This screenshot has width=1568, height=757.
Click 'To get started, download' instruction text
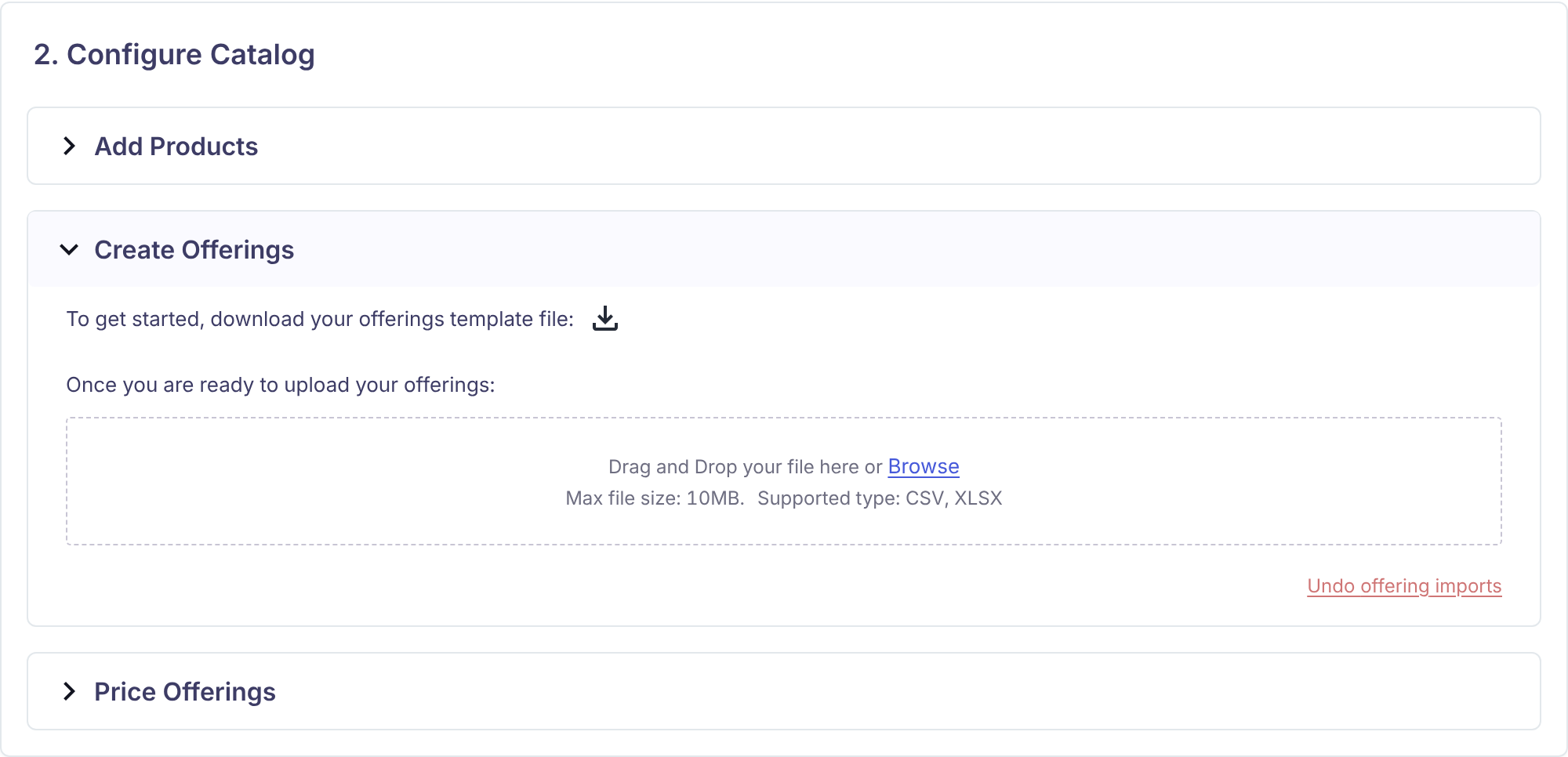(320, 319)
